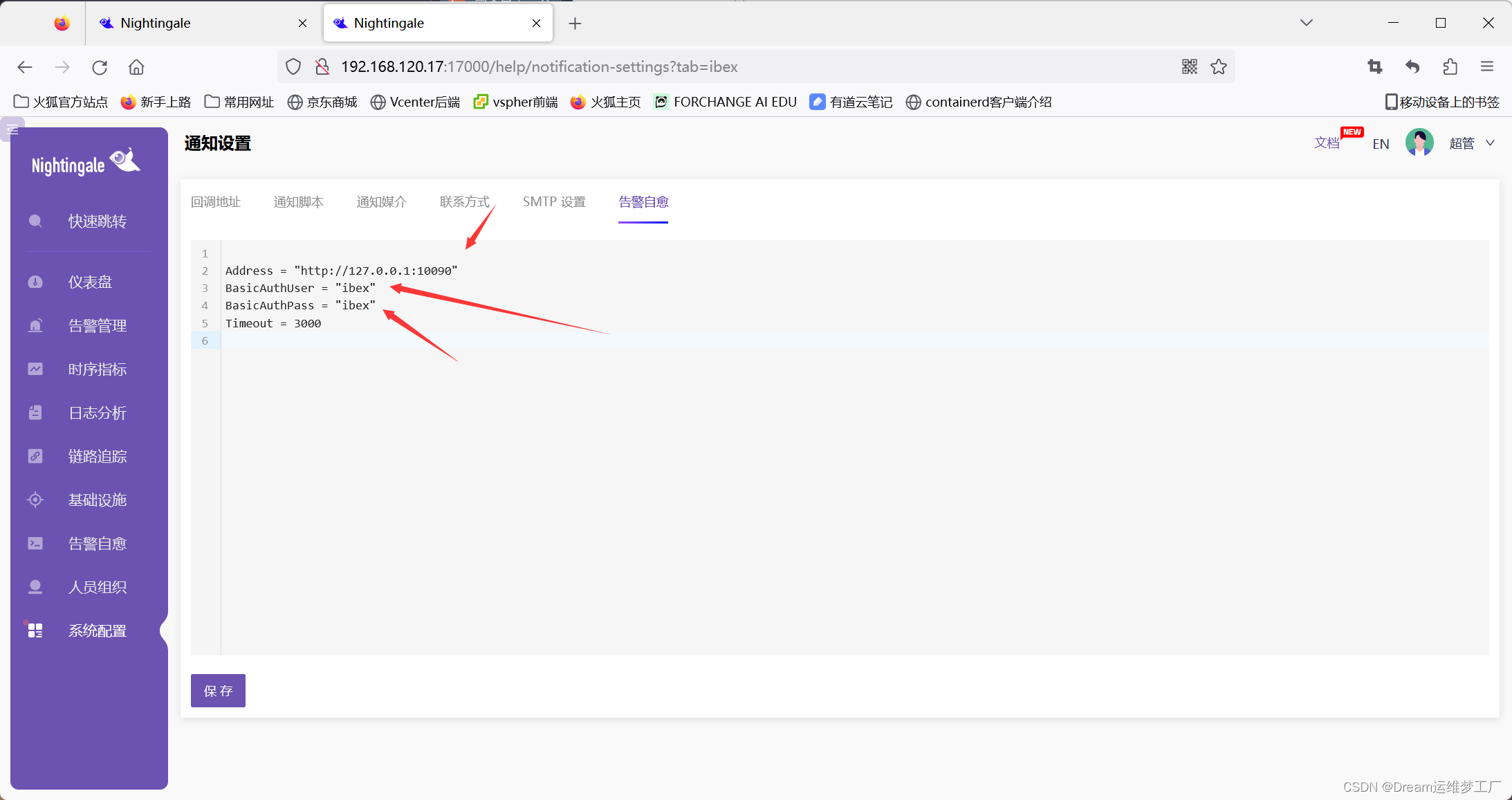The height and width of the screenshot is (800, 1512).
Task: Collapse the sidebar with menu toggle
Action: tap(12, 129)
